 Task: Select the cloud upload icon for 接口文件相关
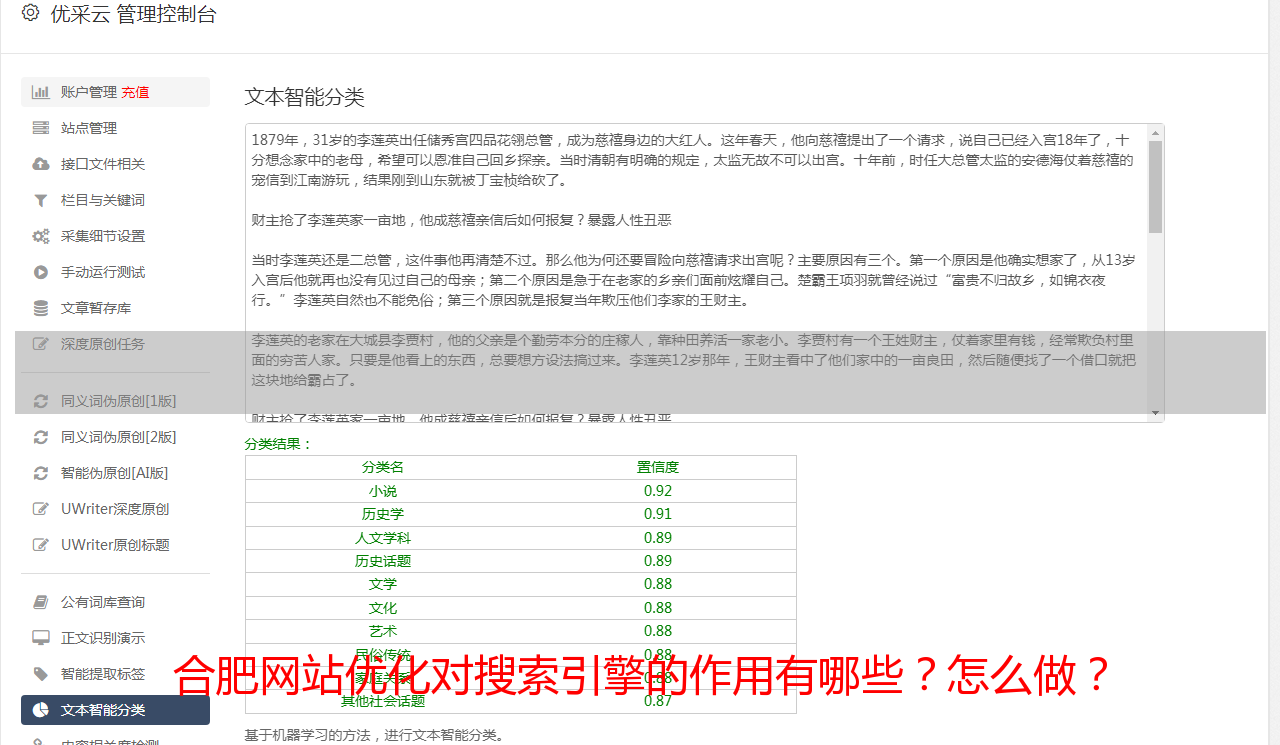pyautogui.click(x=41, y=164)
